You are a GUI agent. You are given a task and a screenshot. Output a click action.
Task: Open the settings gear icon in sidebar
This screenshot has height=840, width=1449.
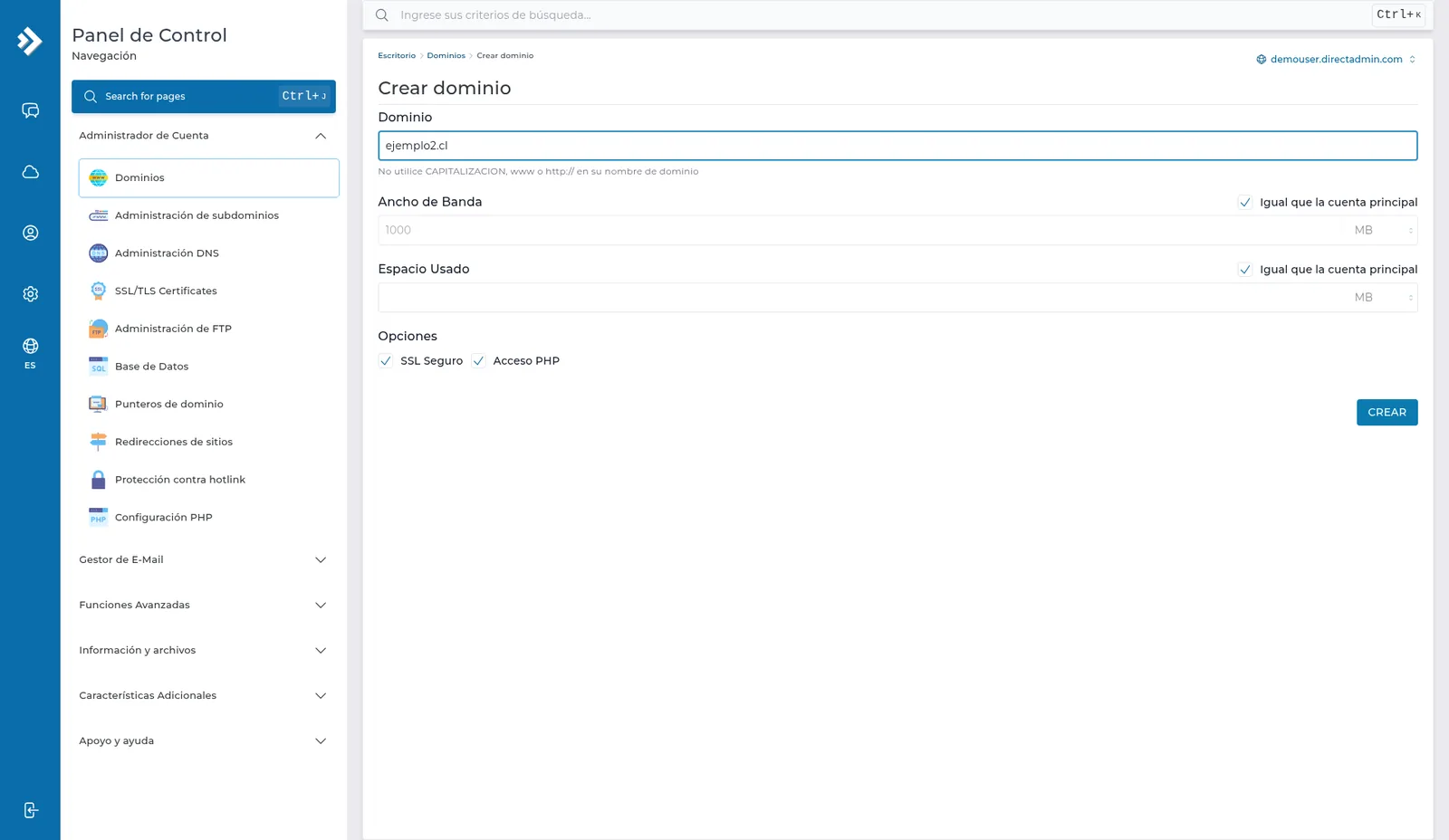pyautogui.click(x=30, y=294)
